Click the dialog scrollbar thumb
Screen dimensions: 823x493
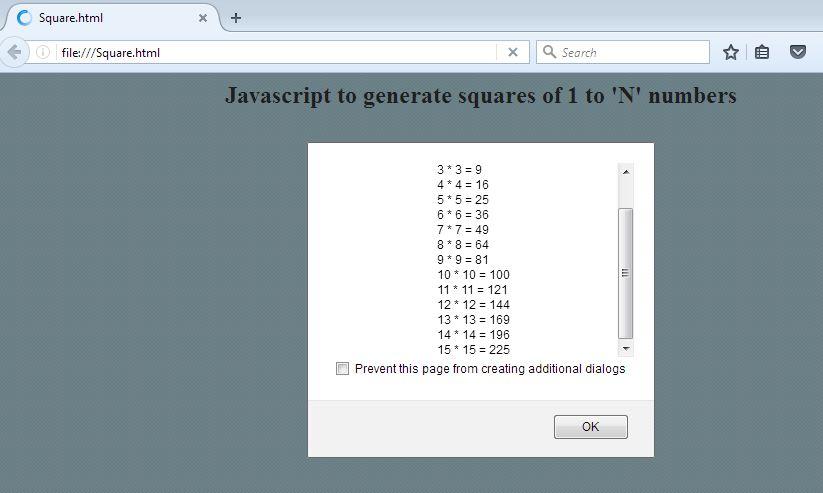[626, 274]
